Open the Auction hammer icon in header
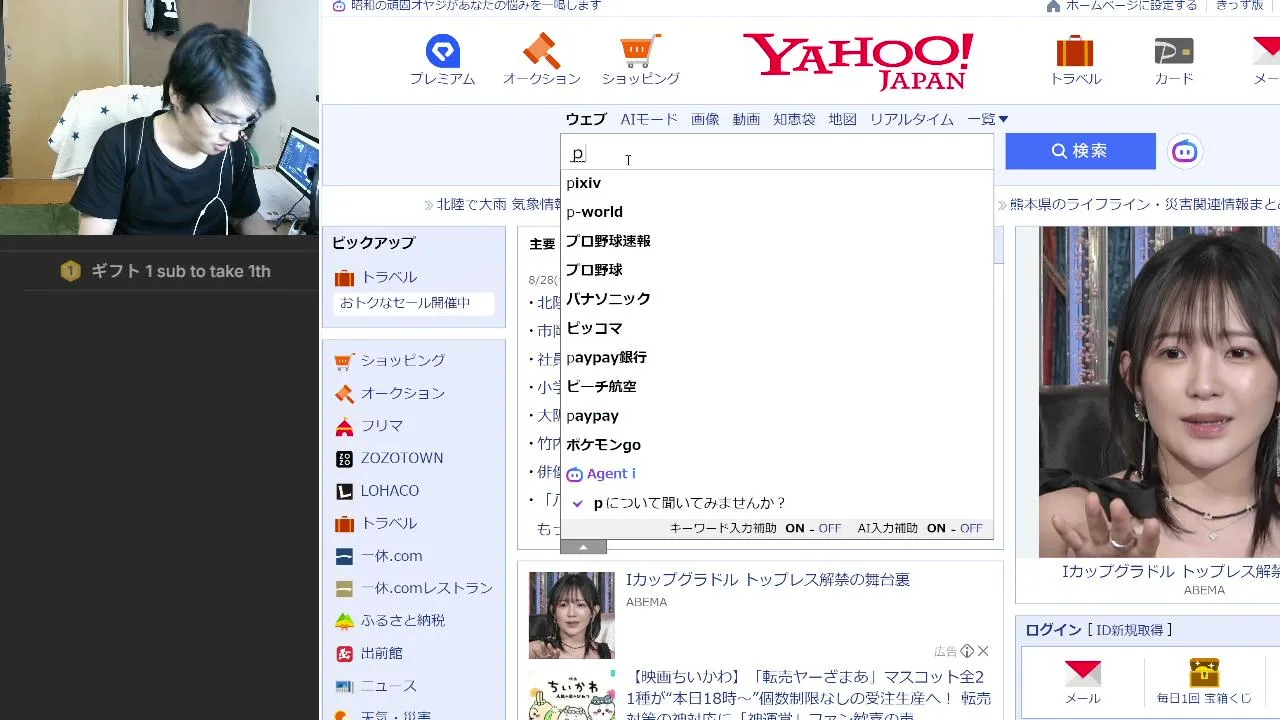 (x=541, y=51)
